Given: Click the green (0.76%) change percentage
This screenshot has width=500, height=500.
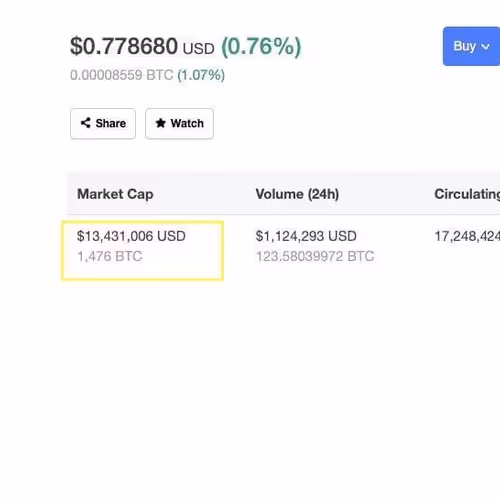Looking at the screenshot, I should pos(261,46).
